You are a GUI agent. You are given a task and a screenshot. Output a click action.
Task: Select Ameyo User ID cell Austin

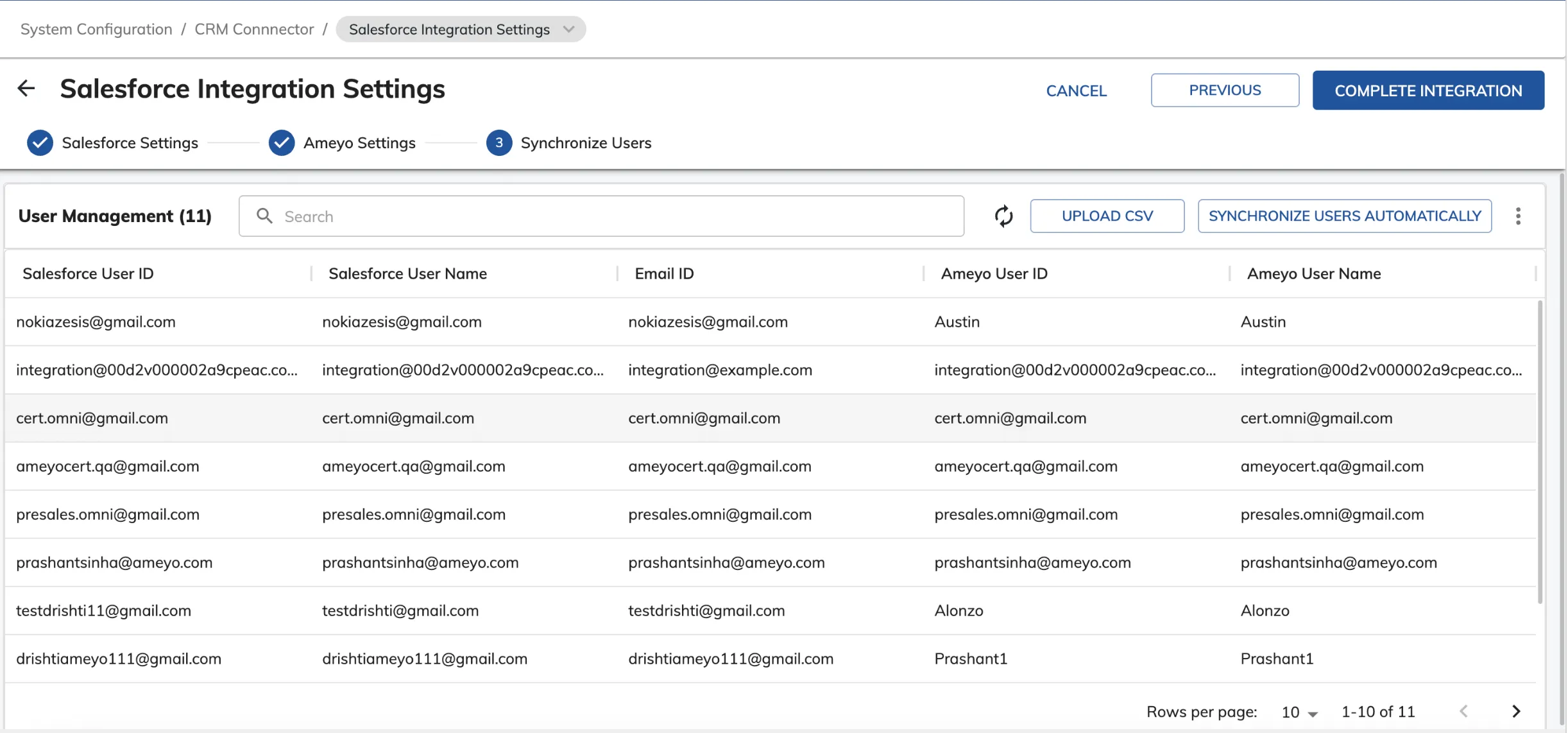point(957,322)
